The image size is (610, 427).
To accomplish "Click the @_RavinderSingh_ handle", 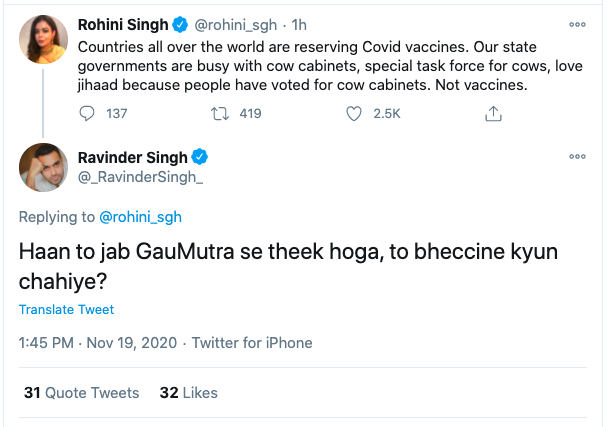I will coord(139,176).
